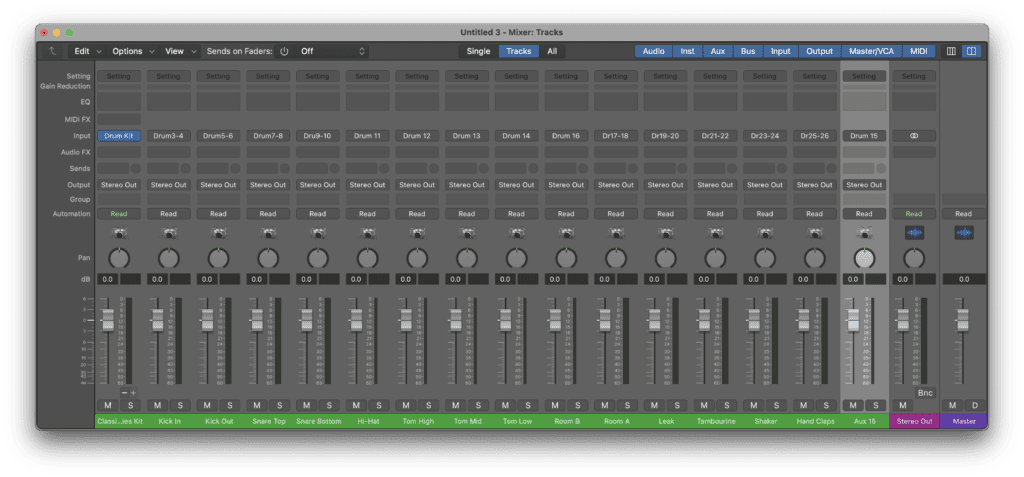The image size is (1024, 477).
Task: Open Drum3-4 input selector on Kick In
Action: 168,136
